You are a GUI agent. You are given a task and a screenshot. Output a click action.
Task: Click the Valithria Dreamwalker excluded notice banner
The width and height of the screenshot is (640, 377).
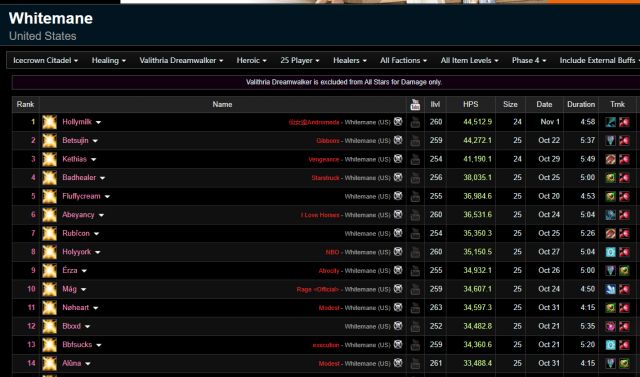point(344,82)
